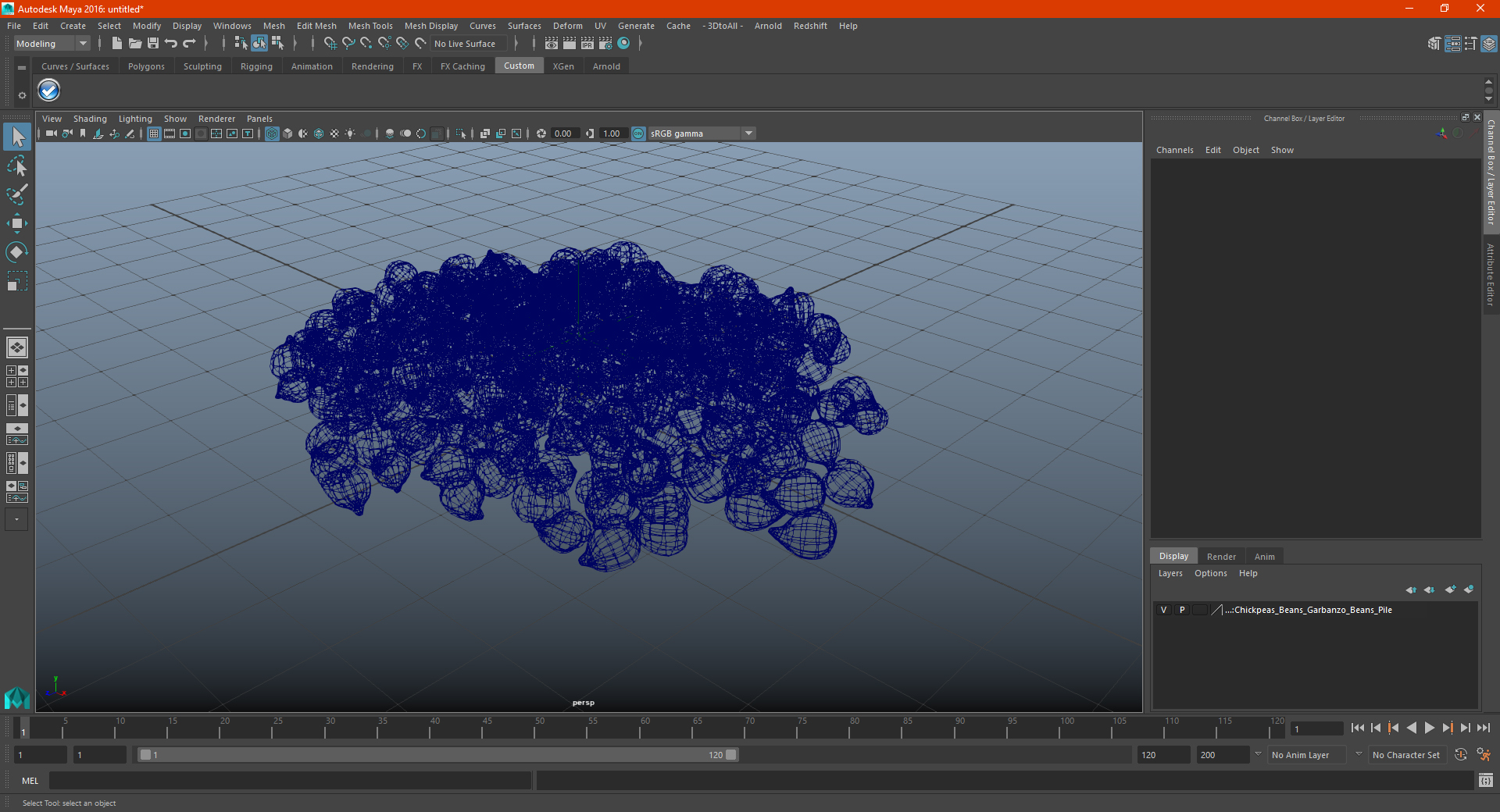Select by hierarchy mode icon
Viewport: 1500px width, 812px height.
pos(241,44)
